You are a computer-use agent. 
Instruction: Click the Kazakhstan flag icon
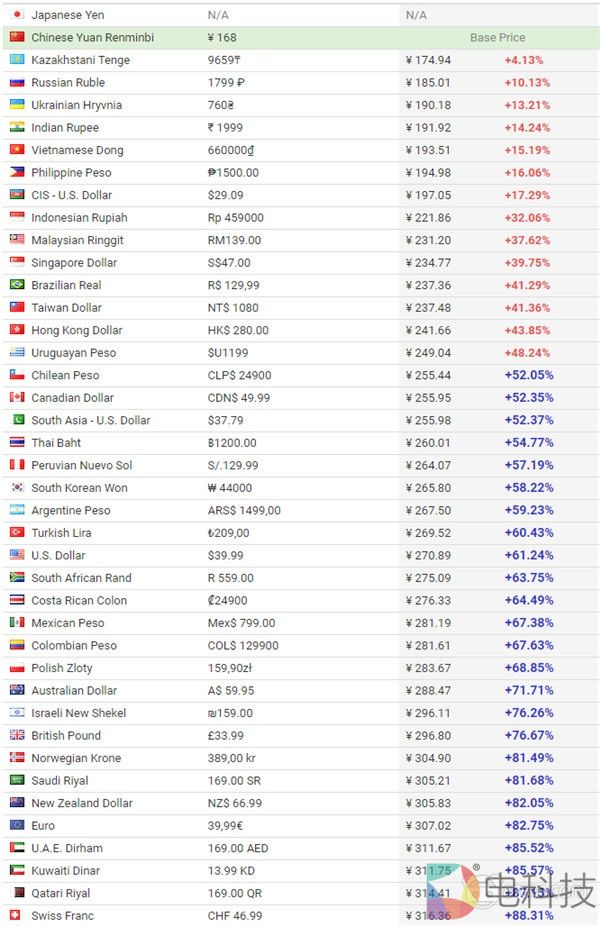click(17, 60)
